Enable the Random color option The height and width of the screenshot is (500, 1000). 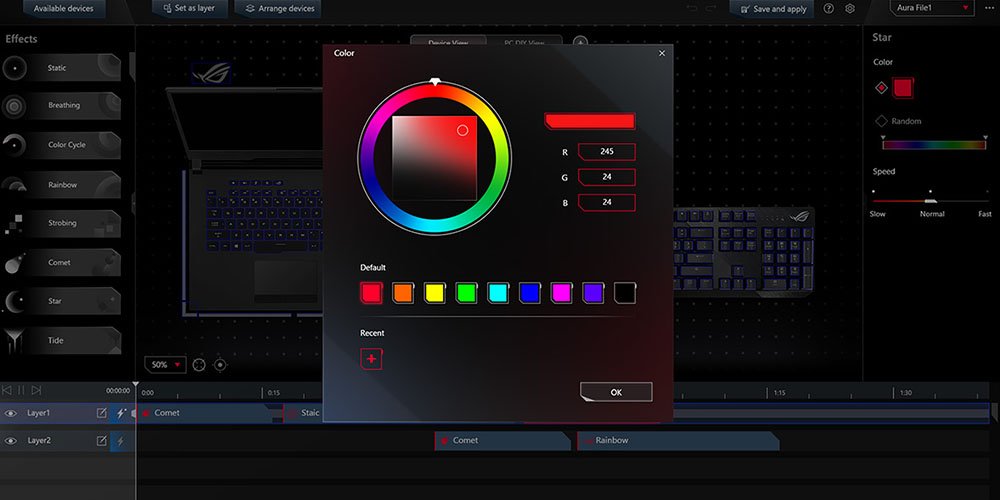(x=882, y=121)
